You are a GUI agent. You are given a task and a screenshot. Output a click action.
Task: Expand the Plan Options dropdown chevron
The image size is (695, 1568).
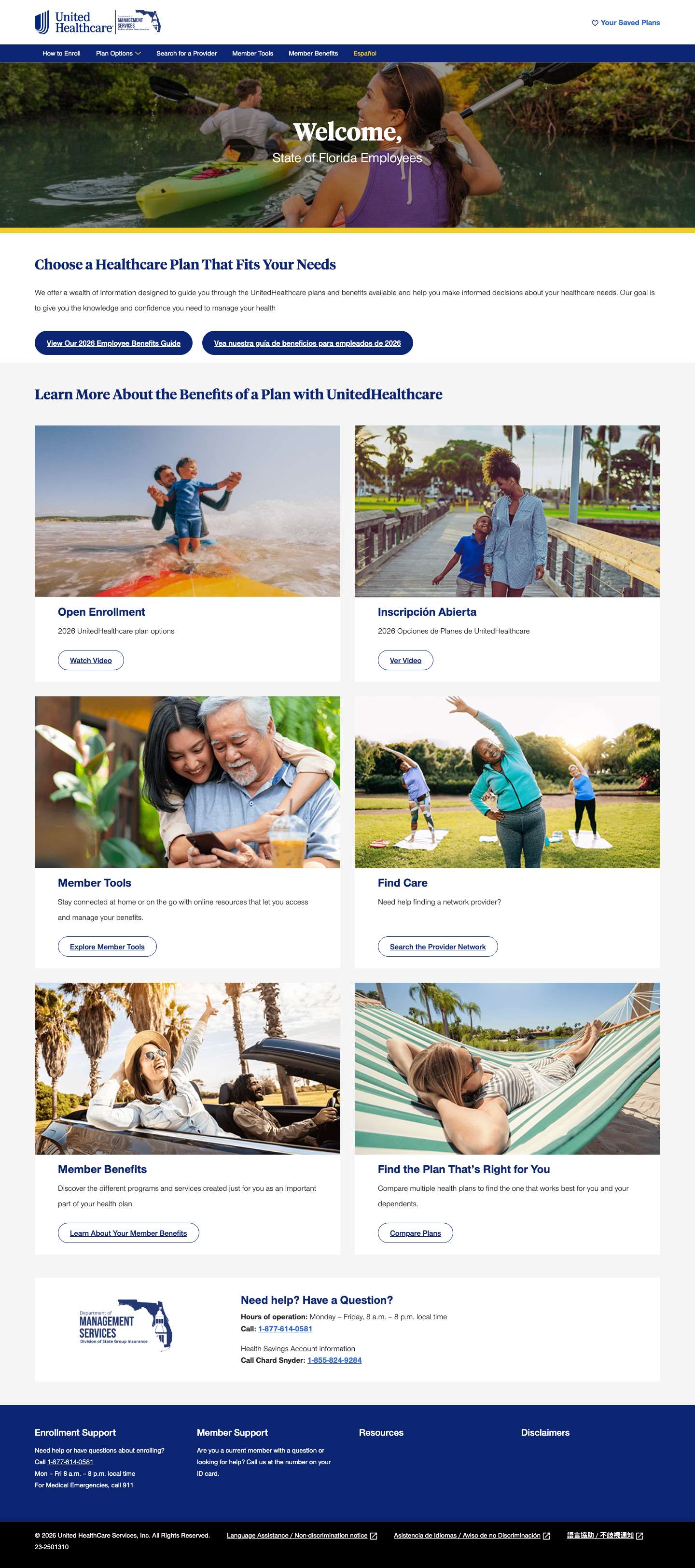[138, 54]
